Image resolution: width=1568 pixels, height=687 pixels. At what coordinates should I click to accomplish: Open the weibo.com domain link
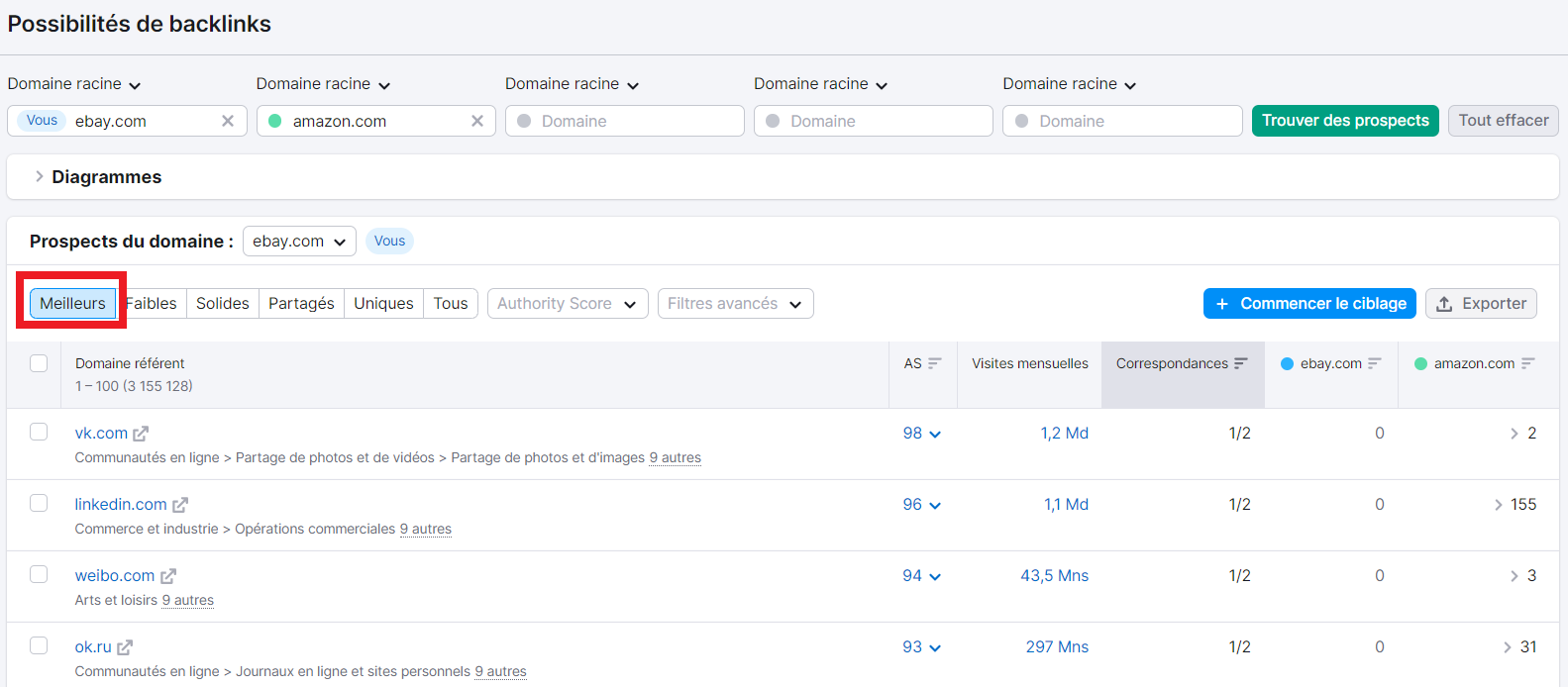115,576
